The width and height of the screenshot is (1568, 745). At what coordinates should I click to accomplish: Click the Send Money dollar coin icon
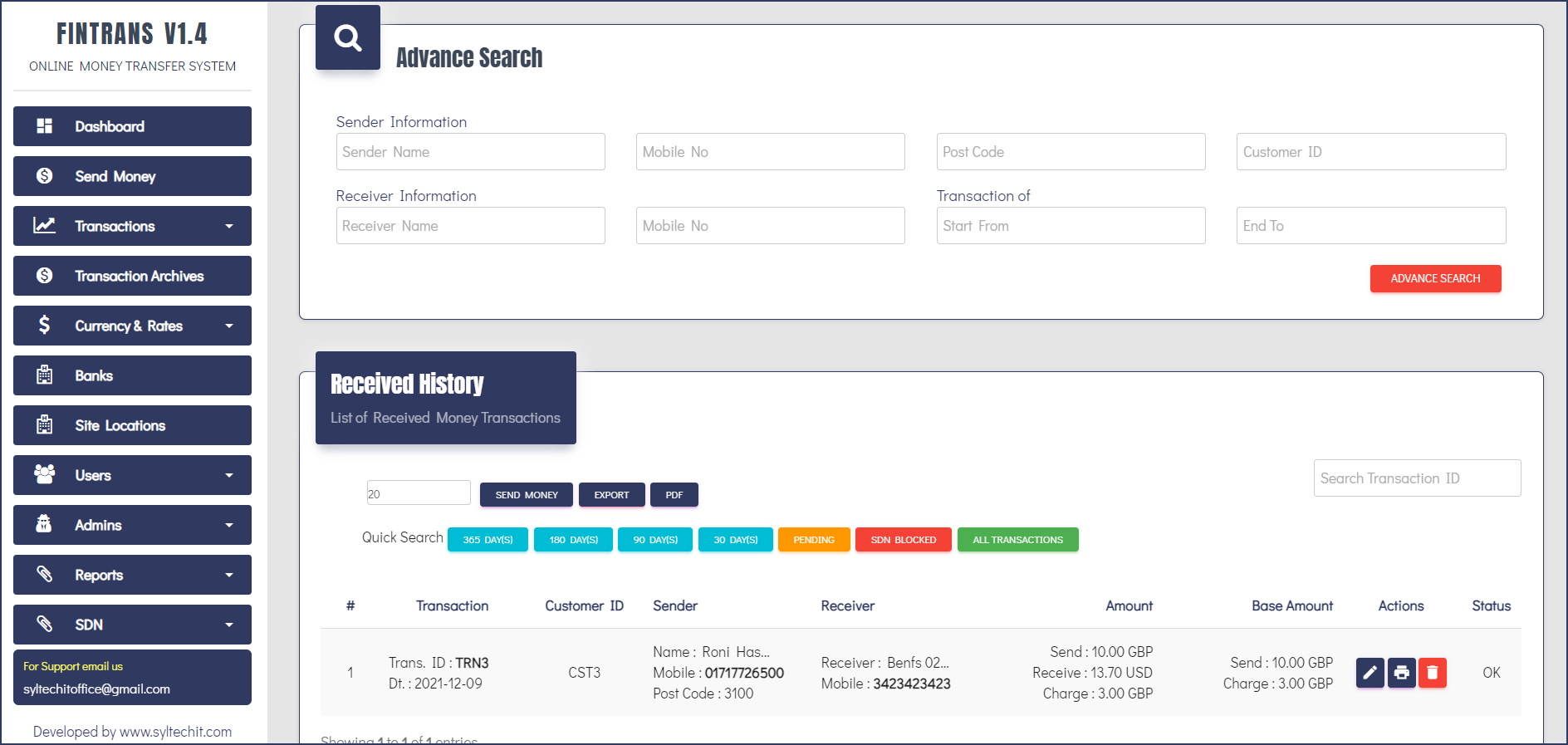tap(45, 176)
